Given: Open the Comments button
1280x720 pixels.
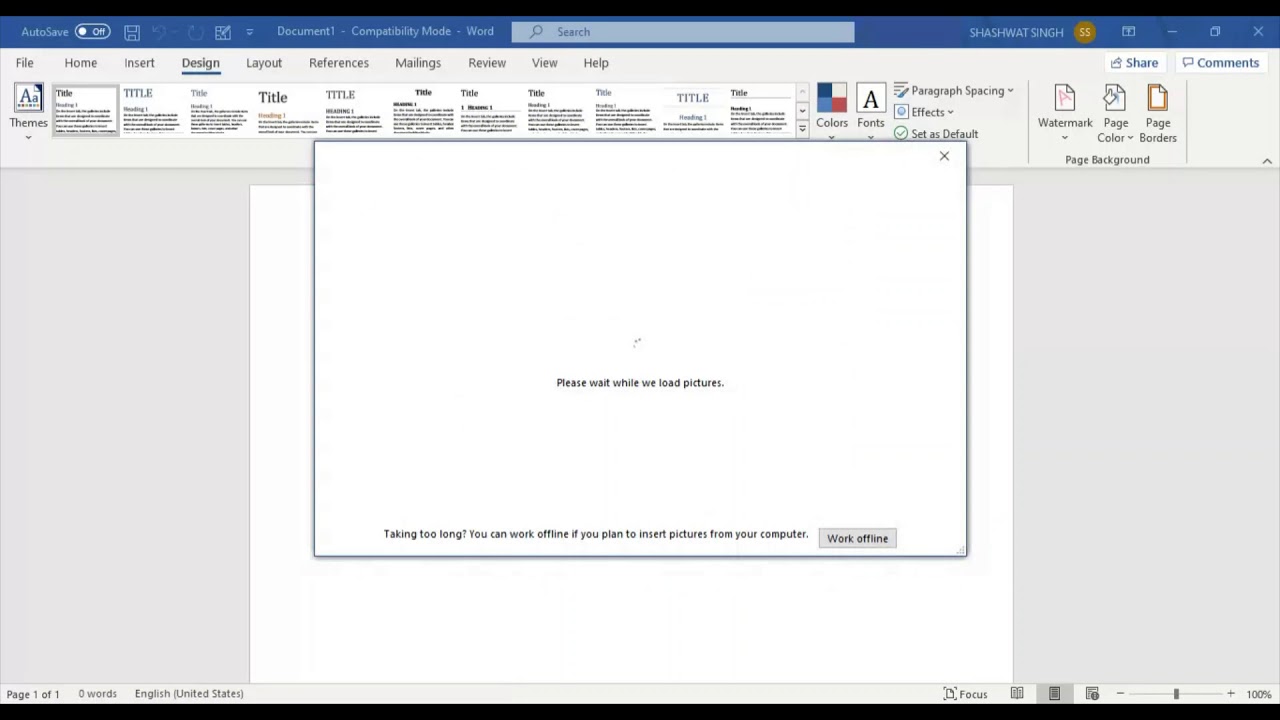Looking at the screenshot, I should (x=1220, y=63).
